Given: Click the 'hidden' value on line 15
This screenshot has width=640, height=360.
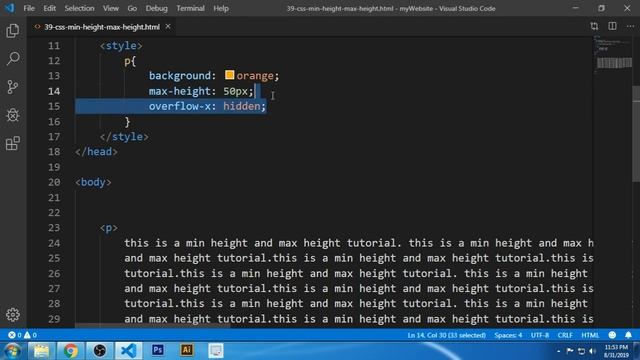Looking at the screenshot, I should point(242,106).
